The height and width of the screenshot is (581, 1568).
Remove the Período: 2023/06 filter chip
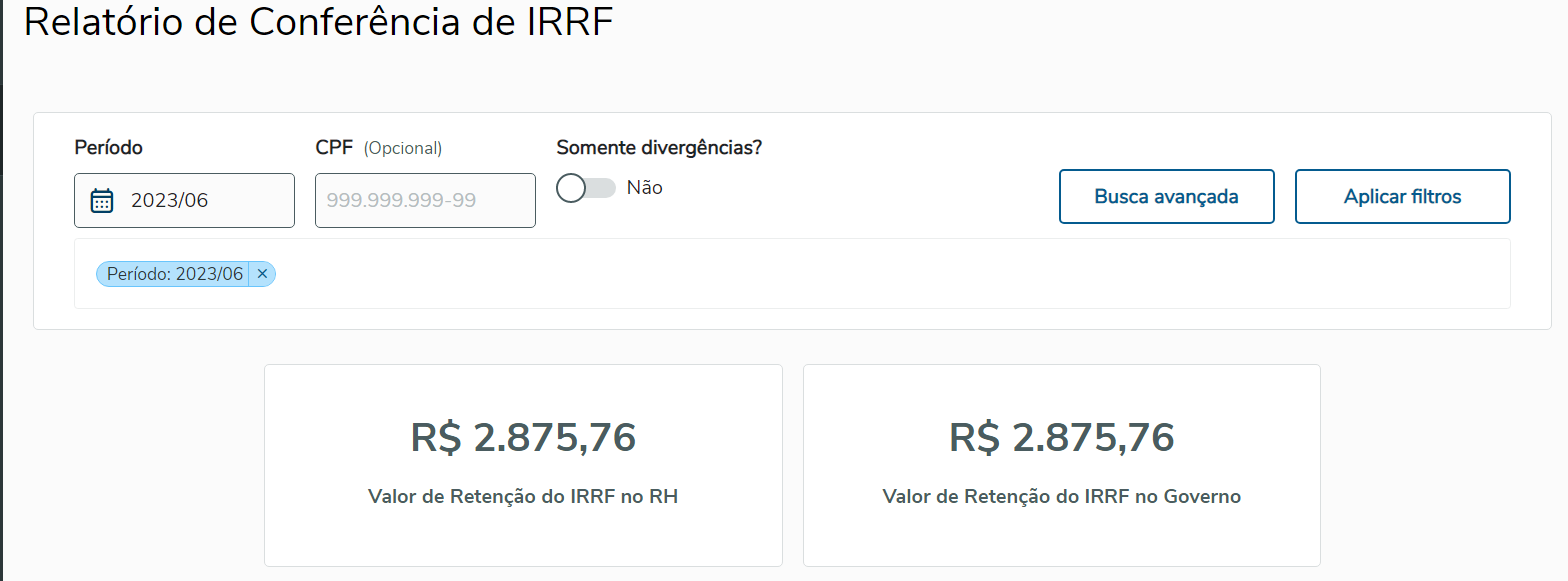point(262,274)
